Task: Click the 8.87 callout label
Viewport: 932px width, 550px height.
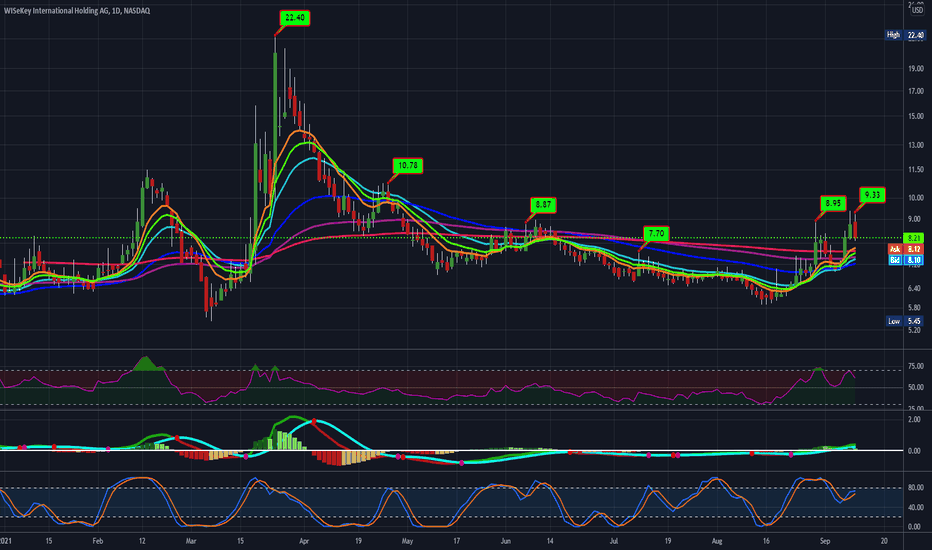Action: click(x=543, y=205)
